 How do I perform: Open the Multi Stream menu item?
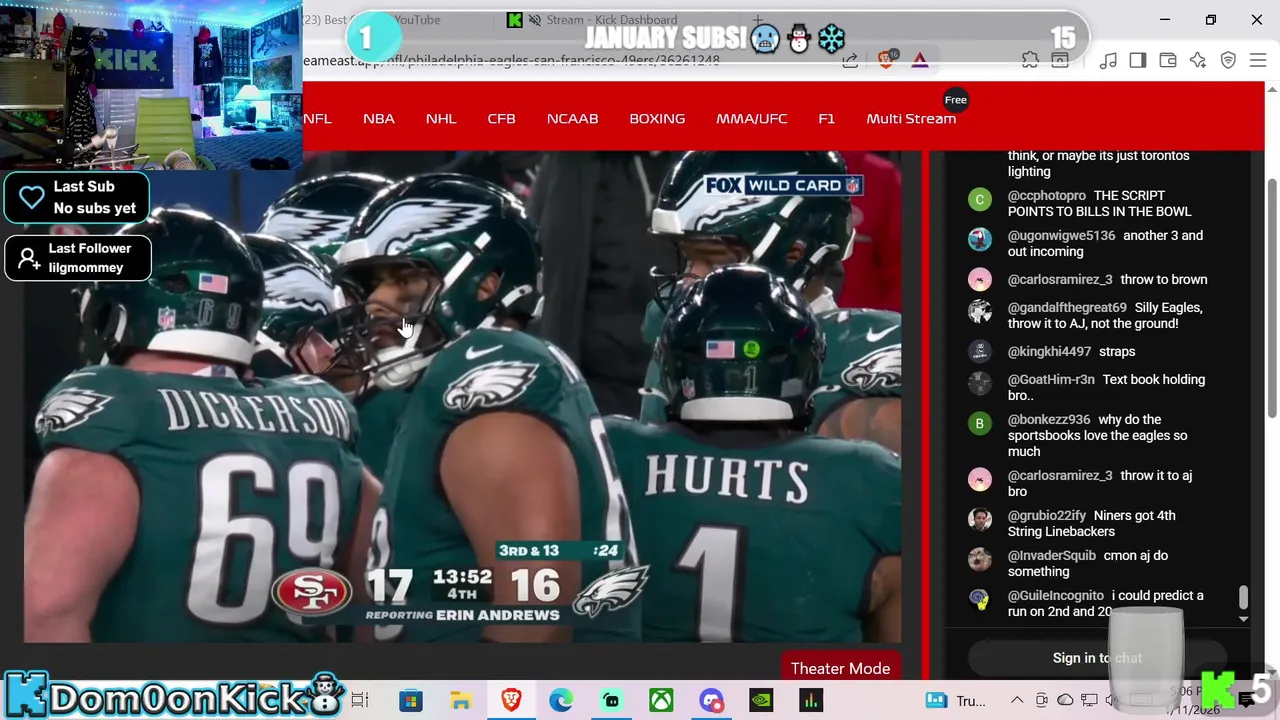(x=911, y=118)
